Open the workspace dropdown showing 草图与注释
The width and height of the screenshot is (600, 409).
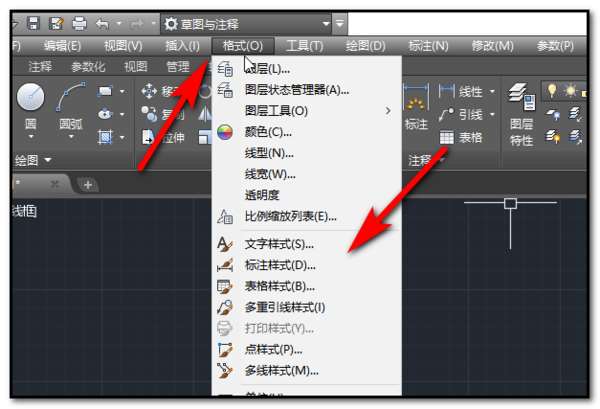pyautogui.click(x=246, y=24)
